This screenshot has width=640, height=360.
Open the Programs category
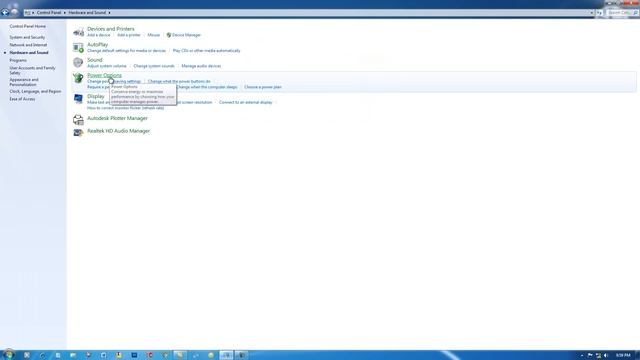[x=18, y=60]
